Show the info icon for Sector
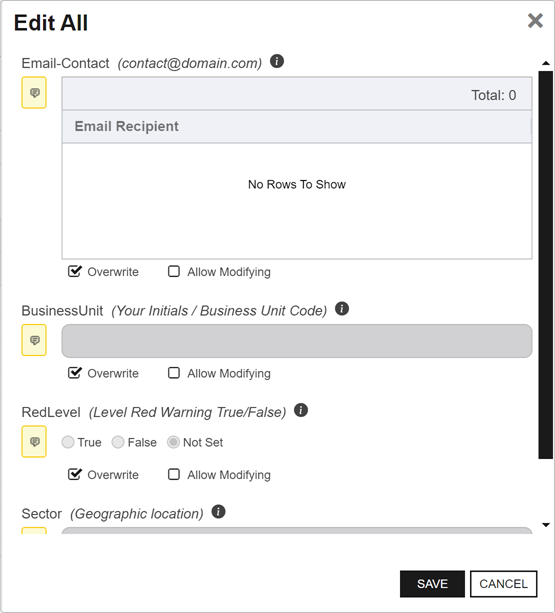 [218, 512]
